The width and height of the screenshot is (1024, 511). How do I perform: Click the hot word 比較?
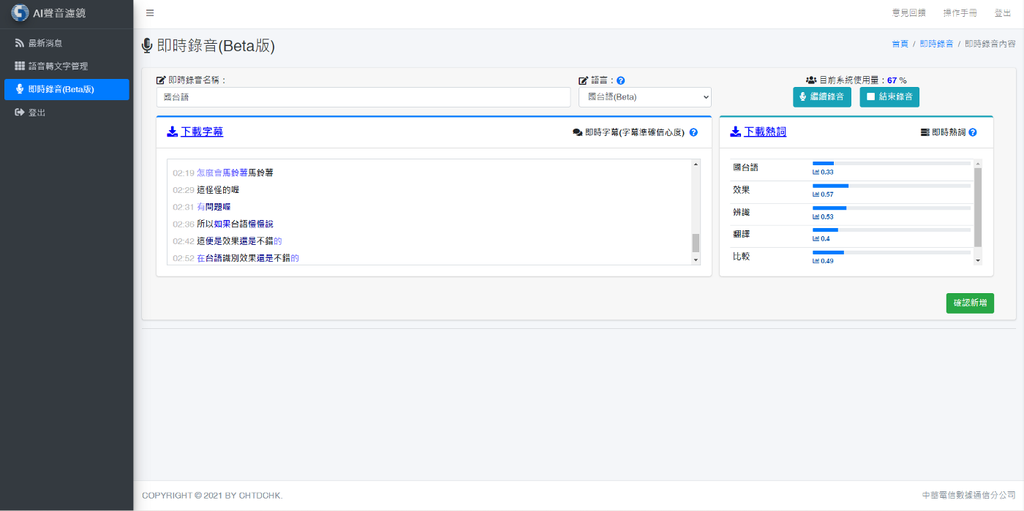(x=741, y=256)
